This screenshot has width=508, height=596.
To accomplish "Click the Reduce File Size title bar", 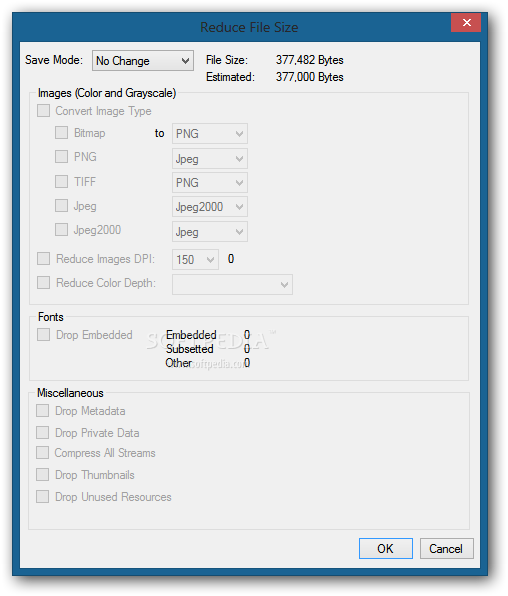I will (x=249, y=27).
